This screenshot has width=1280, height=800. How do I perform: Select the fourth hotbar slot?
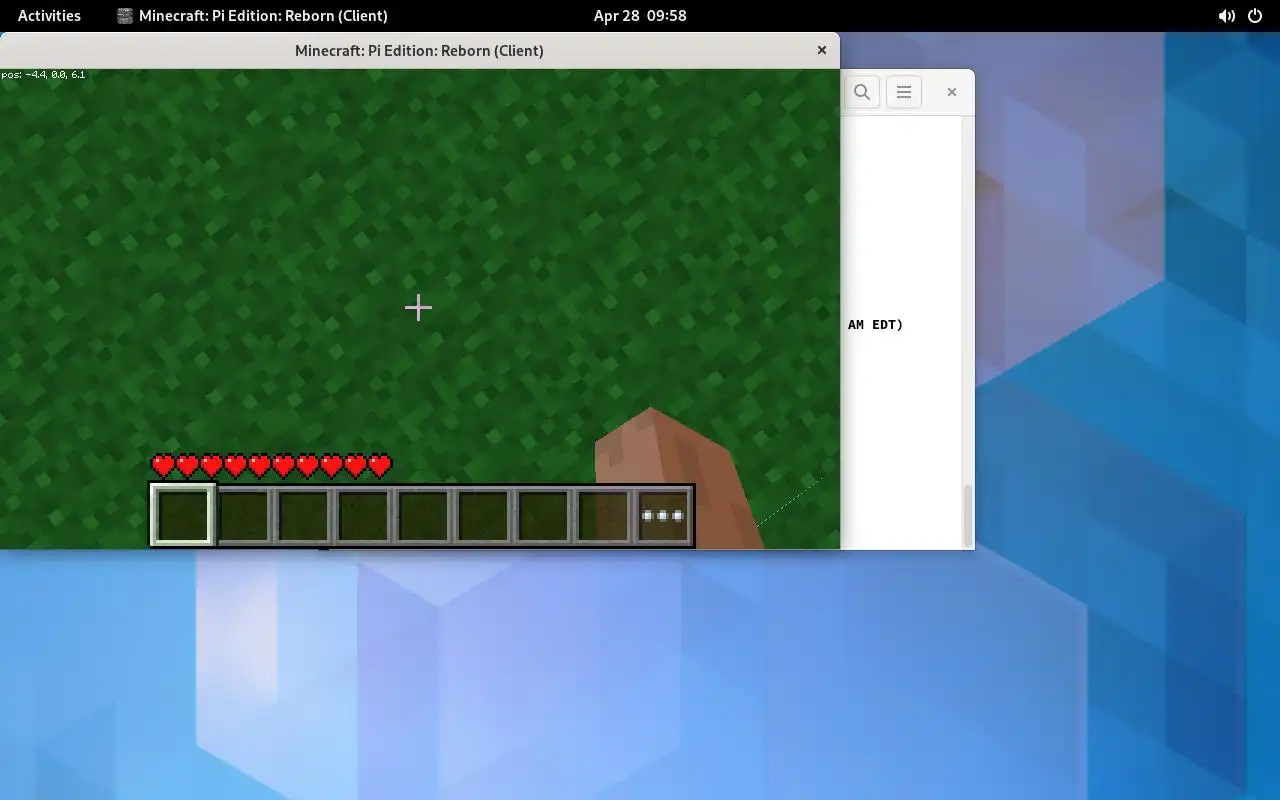click(363, 515)
